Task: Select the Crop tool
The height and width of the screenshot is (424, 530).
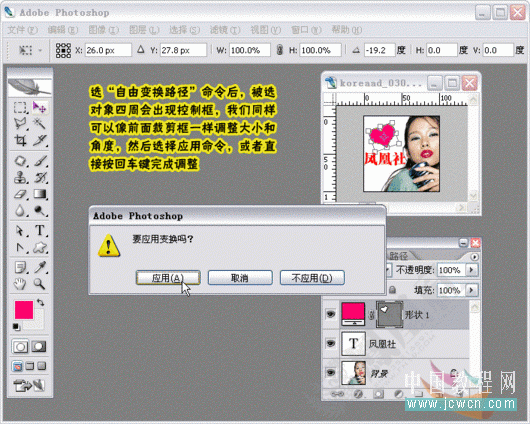Action: pyautogui.click(x=20, y=140)
